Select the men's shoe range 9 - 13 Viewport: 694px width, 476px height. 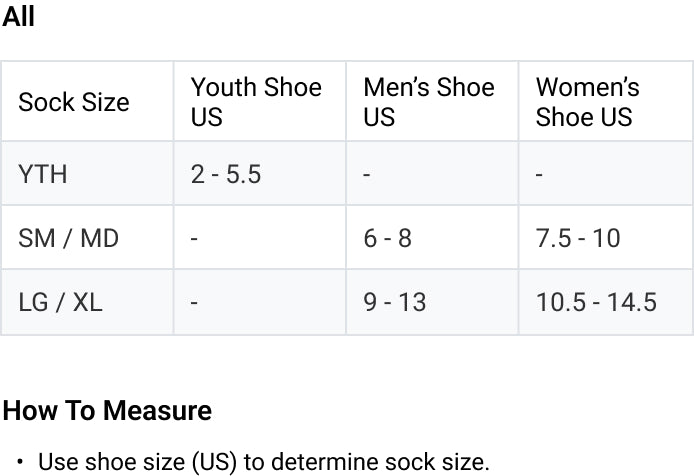point(394,302)
